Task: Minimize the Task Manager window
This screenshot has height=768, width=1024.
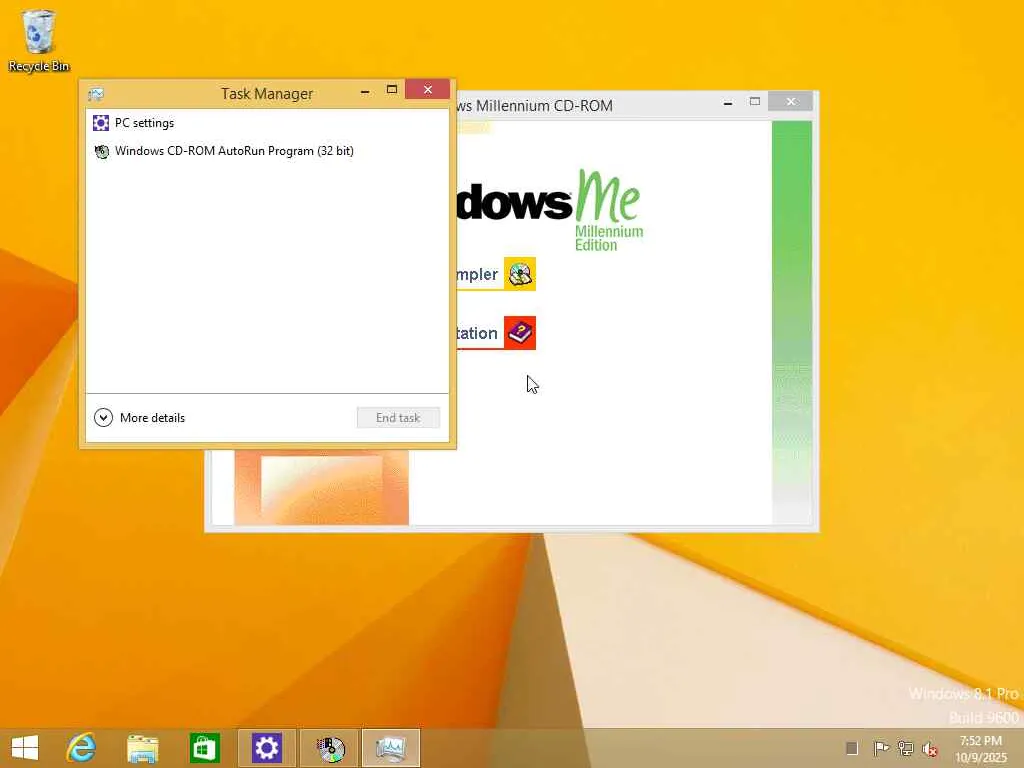Action: coord(365,91)
